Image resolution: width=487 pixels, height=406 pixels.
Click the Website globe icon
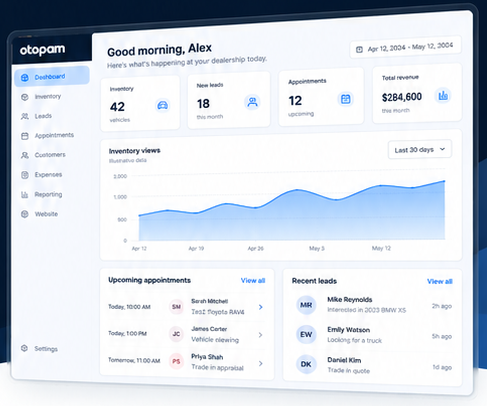25,214
